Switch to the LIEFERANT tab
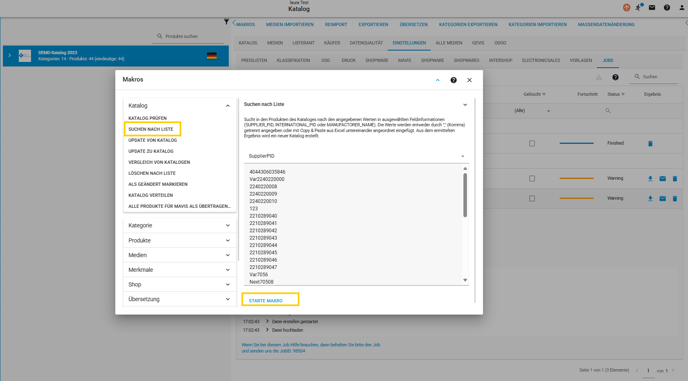Screen dimensions: 688x381 (303, 43)
